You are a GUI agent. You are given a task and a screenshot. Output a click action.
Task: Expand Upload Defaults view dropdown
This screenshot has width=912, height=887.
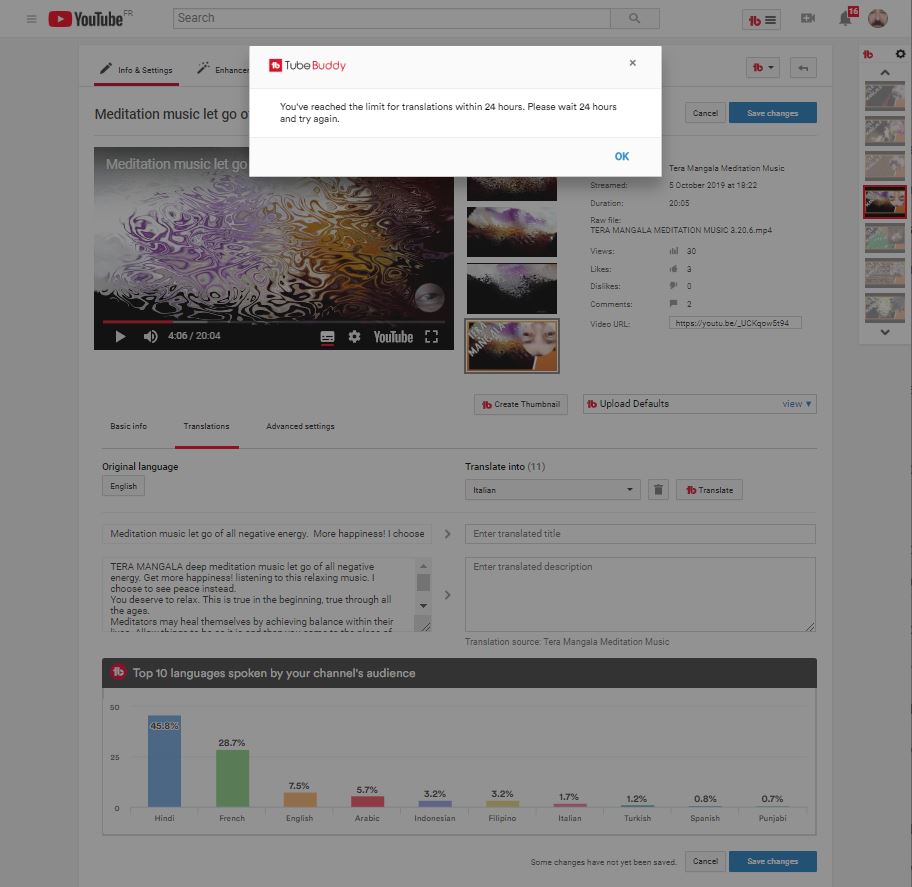(x=796, y=404)
